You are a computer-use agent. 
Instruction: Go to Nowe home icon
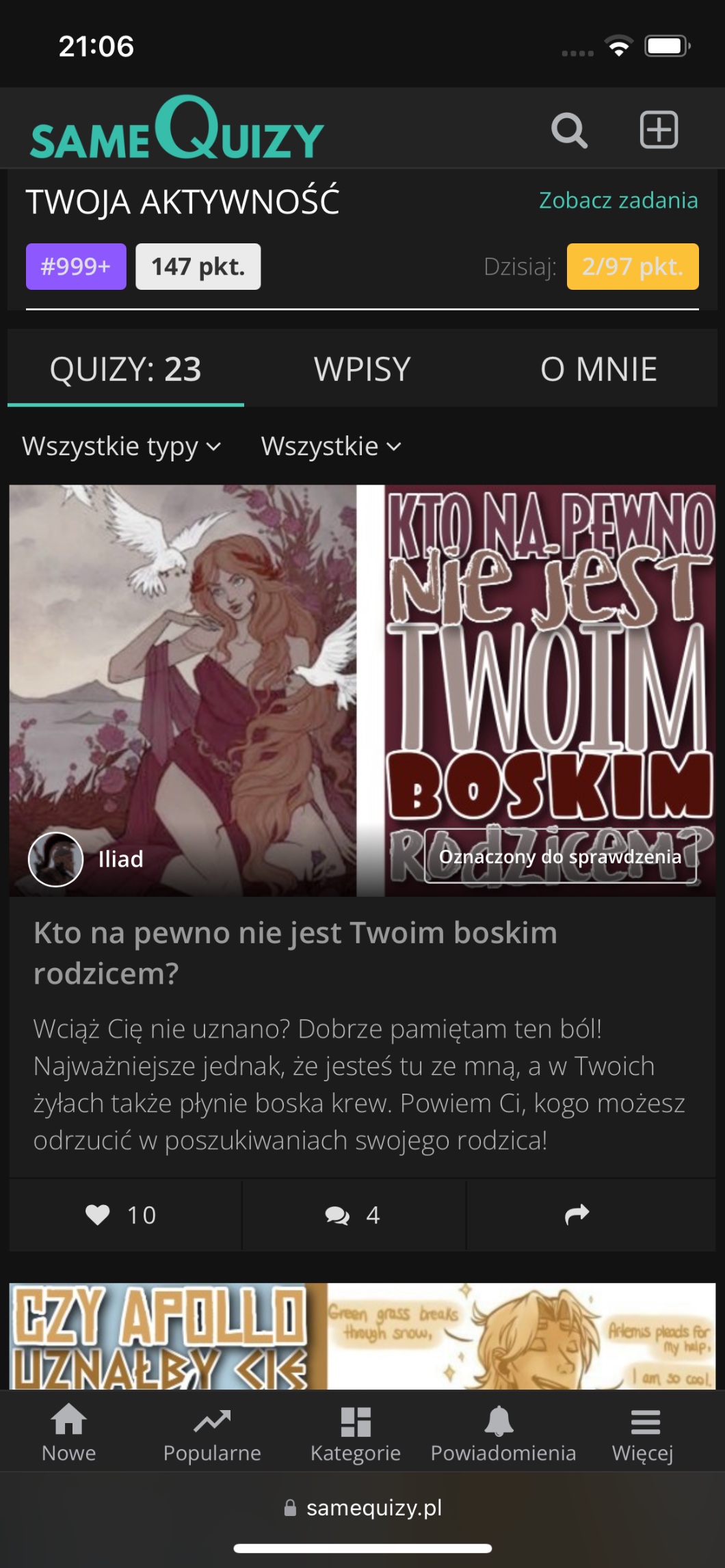(x=69, y=1420)
